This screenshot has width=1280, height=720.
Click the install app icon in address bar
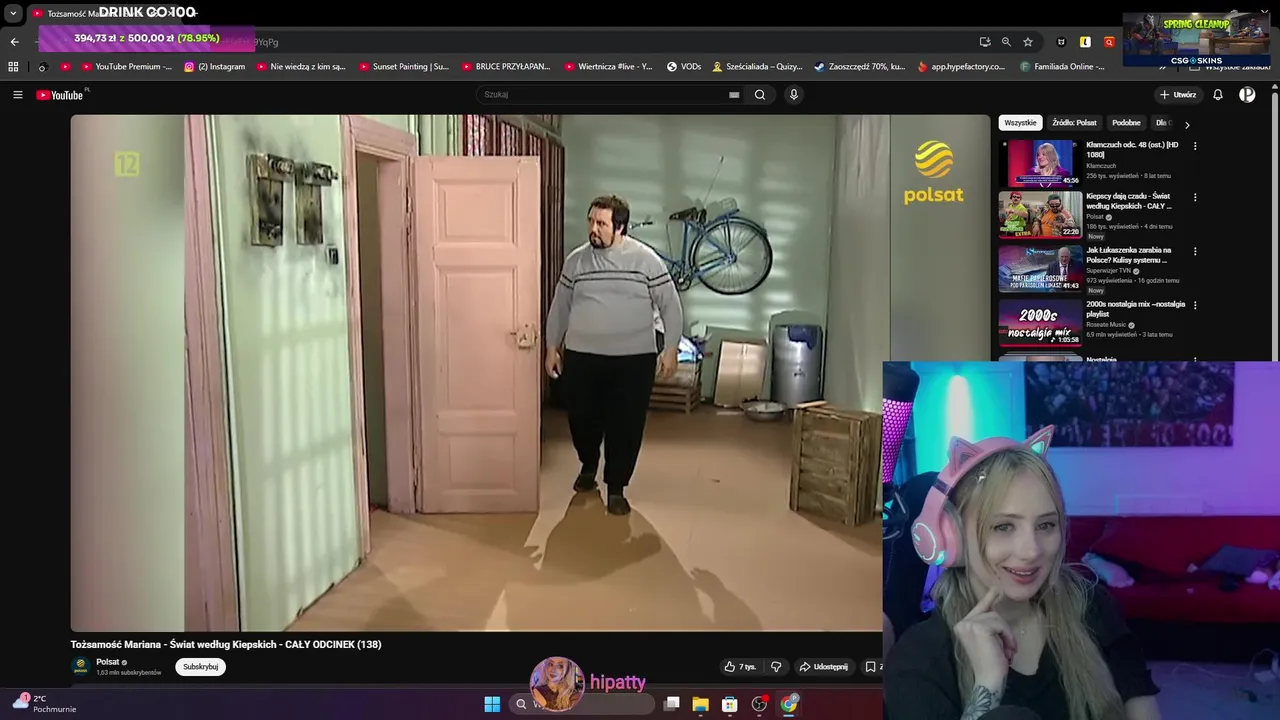click(x=985, y=42)
